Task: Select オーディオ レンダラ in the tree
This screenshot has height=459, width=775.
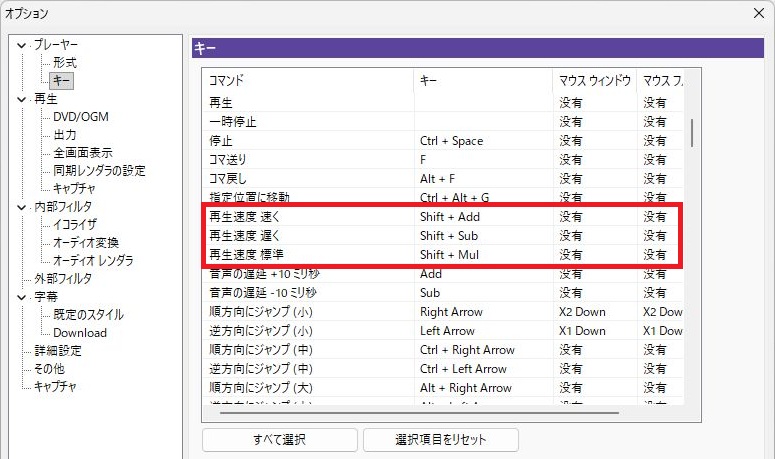Action: (93, 261)
